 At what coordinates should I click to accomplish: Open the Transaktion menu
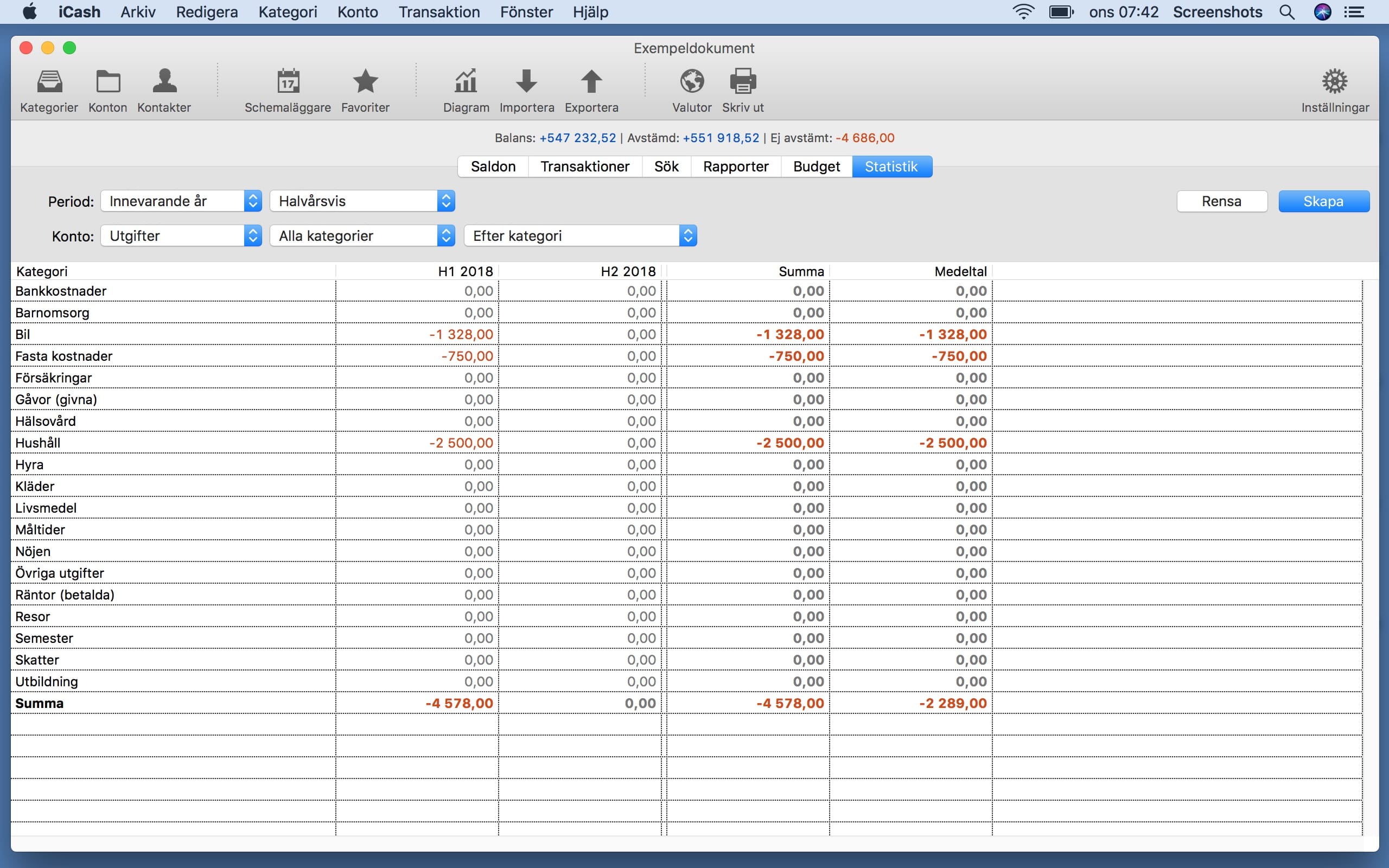point(439,12)
